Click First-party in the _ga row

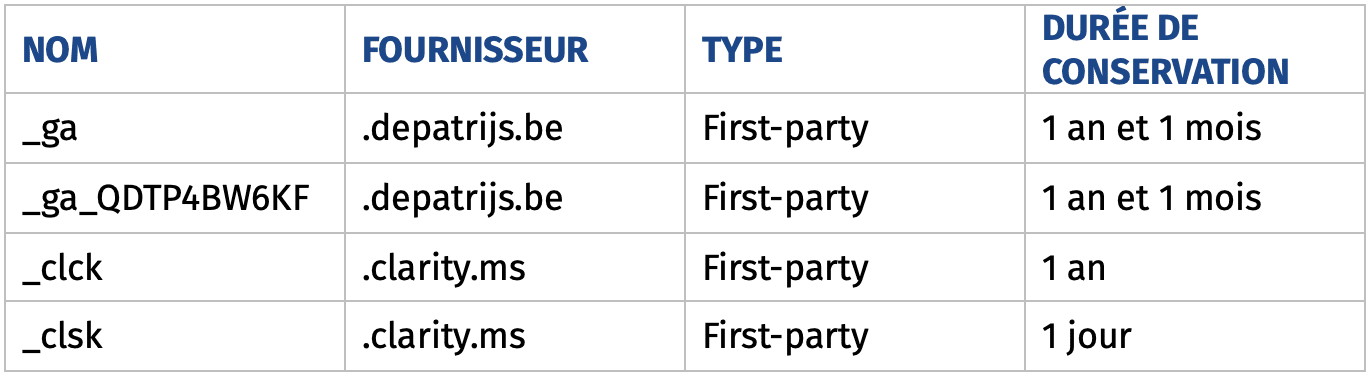point(785,129)
